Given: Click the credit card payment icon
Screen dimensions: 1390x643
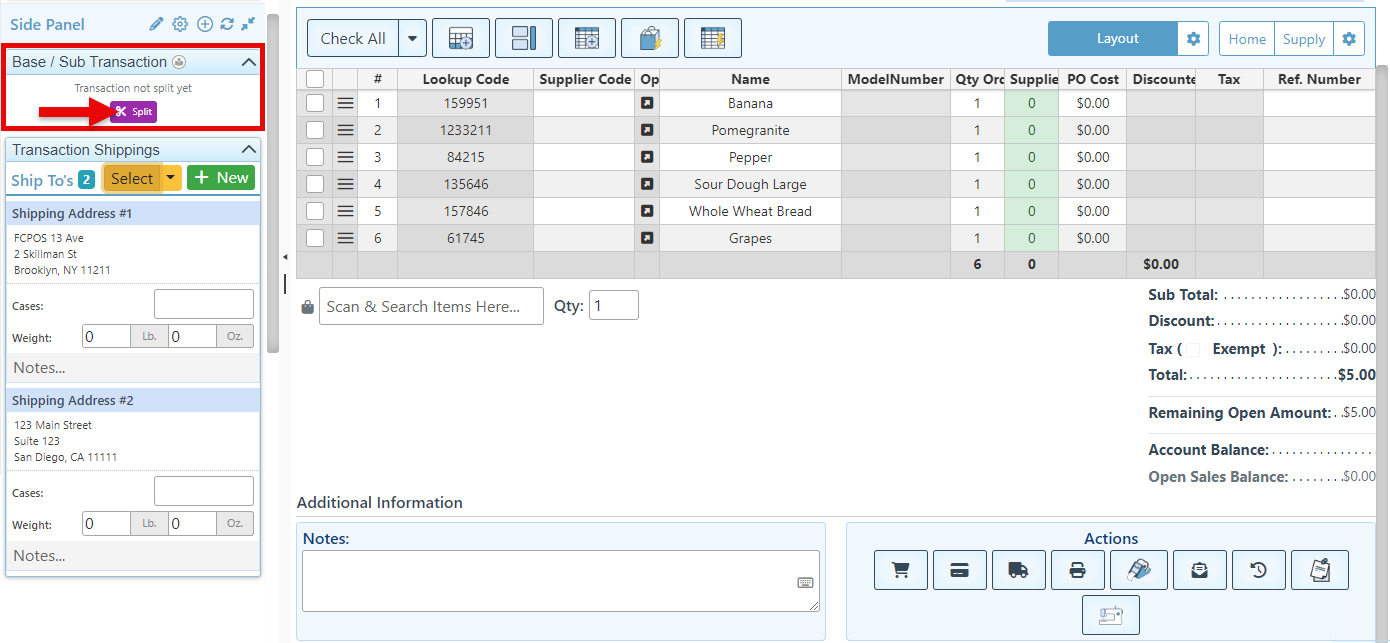Looking at the screenshot, I should (959, 570).
